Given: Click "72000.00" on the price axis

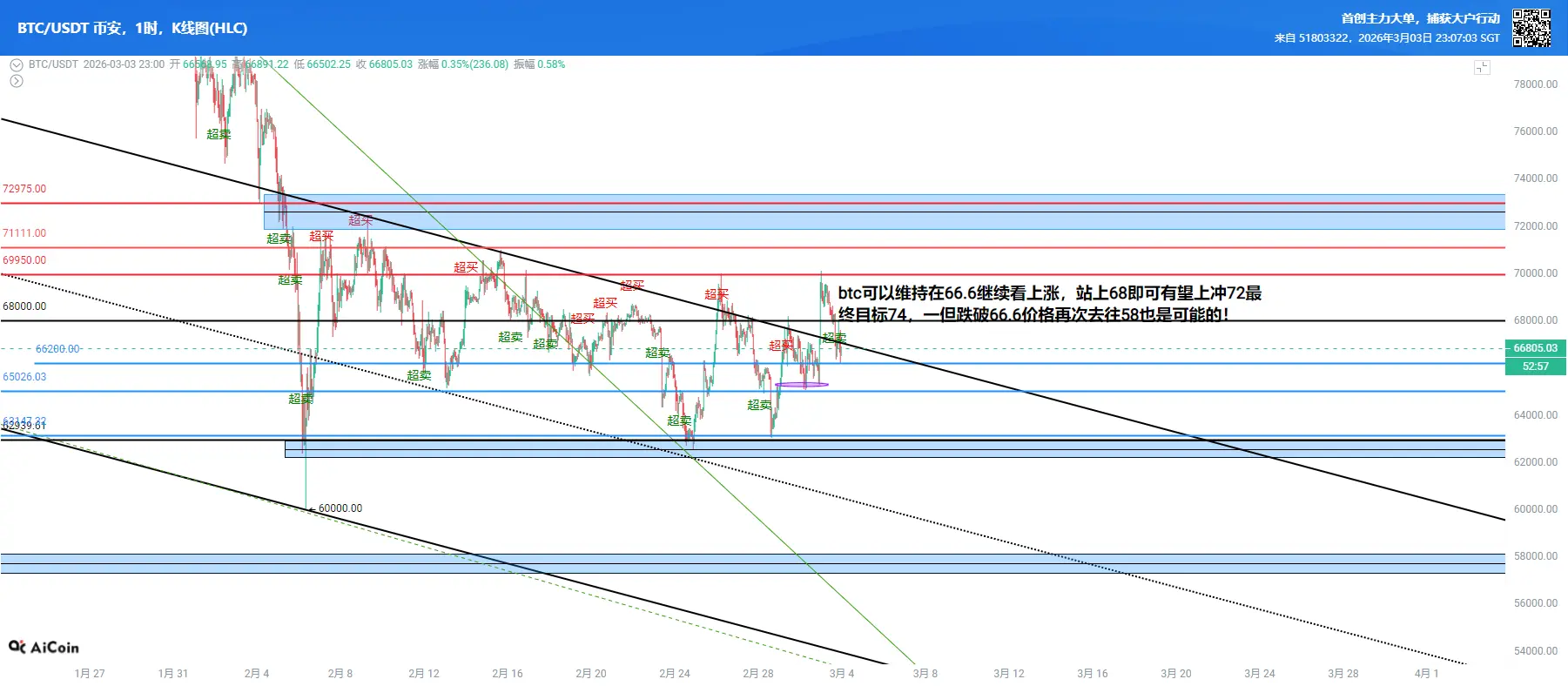Looking at the screenshot, I should pos(1536,226).
